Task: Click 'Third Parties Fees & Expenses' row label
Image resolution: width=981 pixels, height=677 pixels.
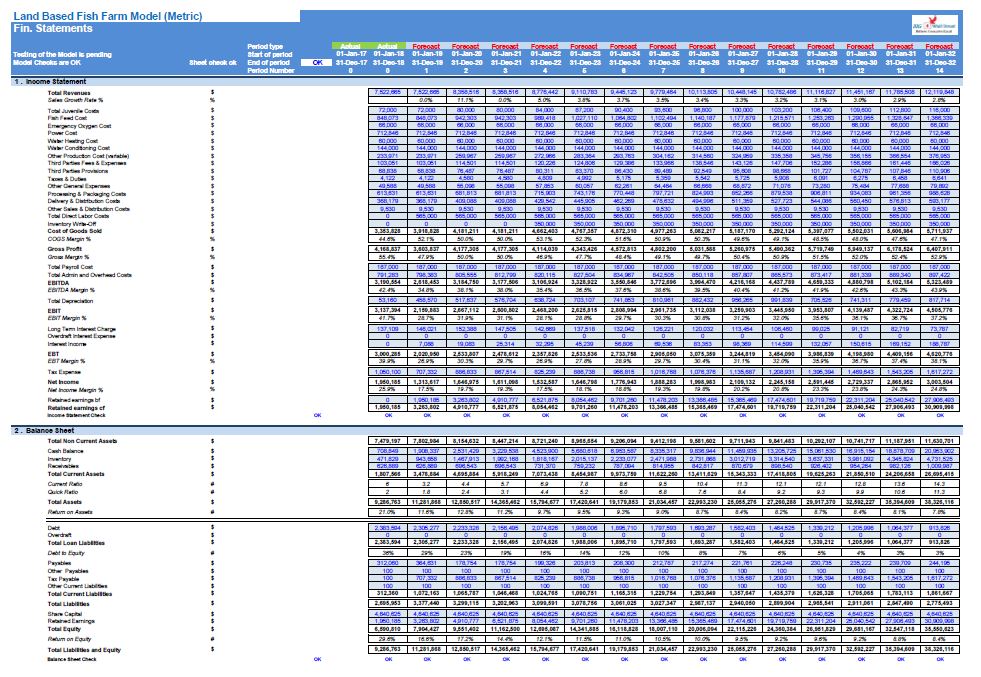Action: (x=87, y=163)
